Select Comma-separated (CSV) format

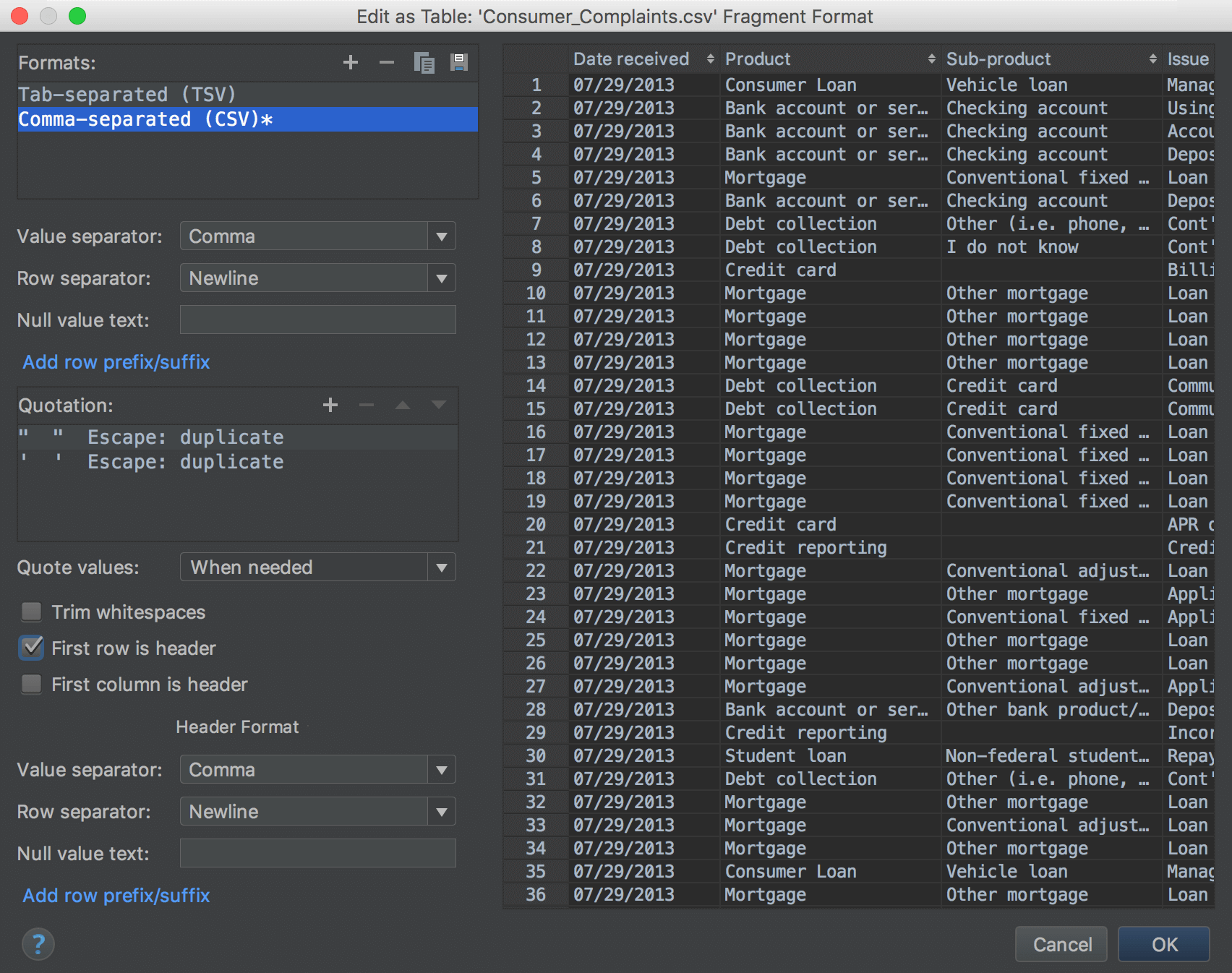[145, 119]
